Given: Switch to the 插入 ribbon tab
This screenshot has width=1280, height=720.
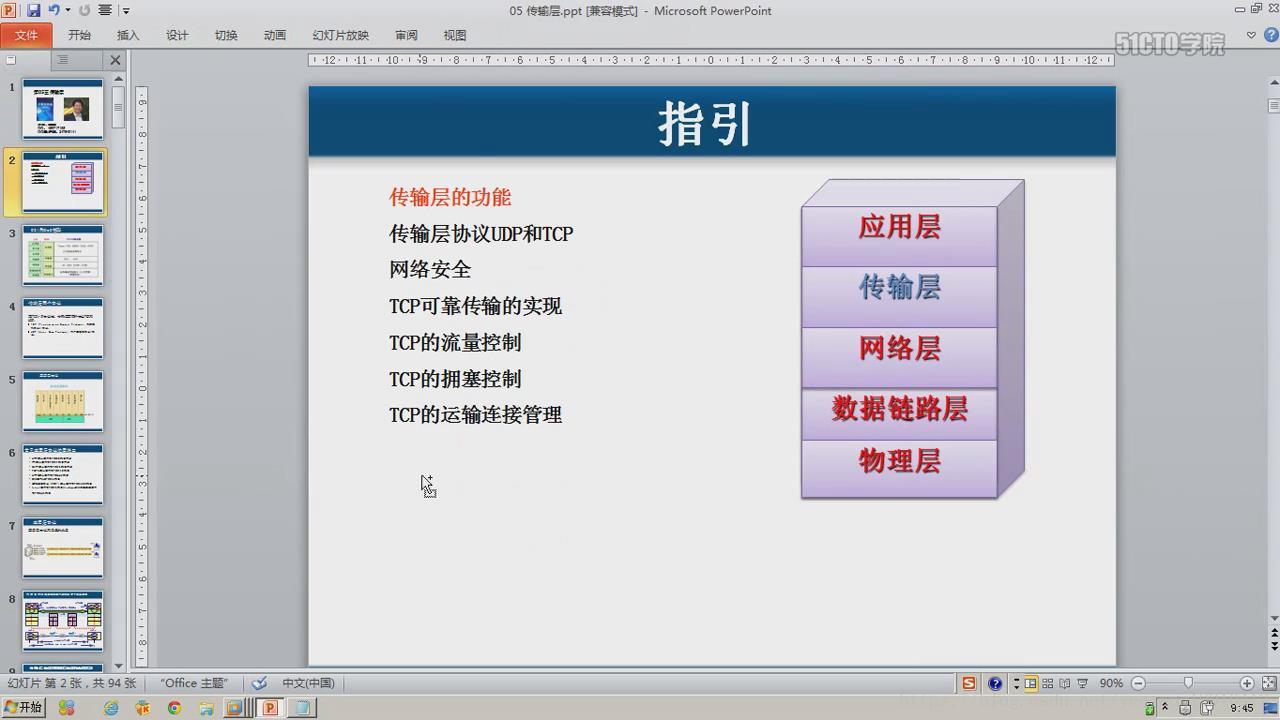Looking at the screenshot, I should [x=128, y=35].
